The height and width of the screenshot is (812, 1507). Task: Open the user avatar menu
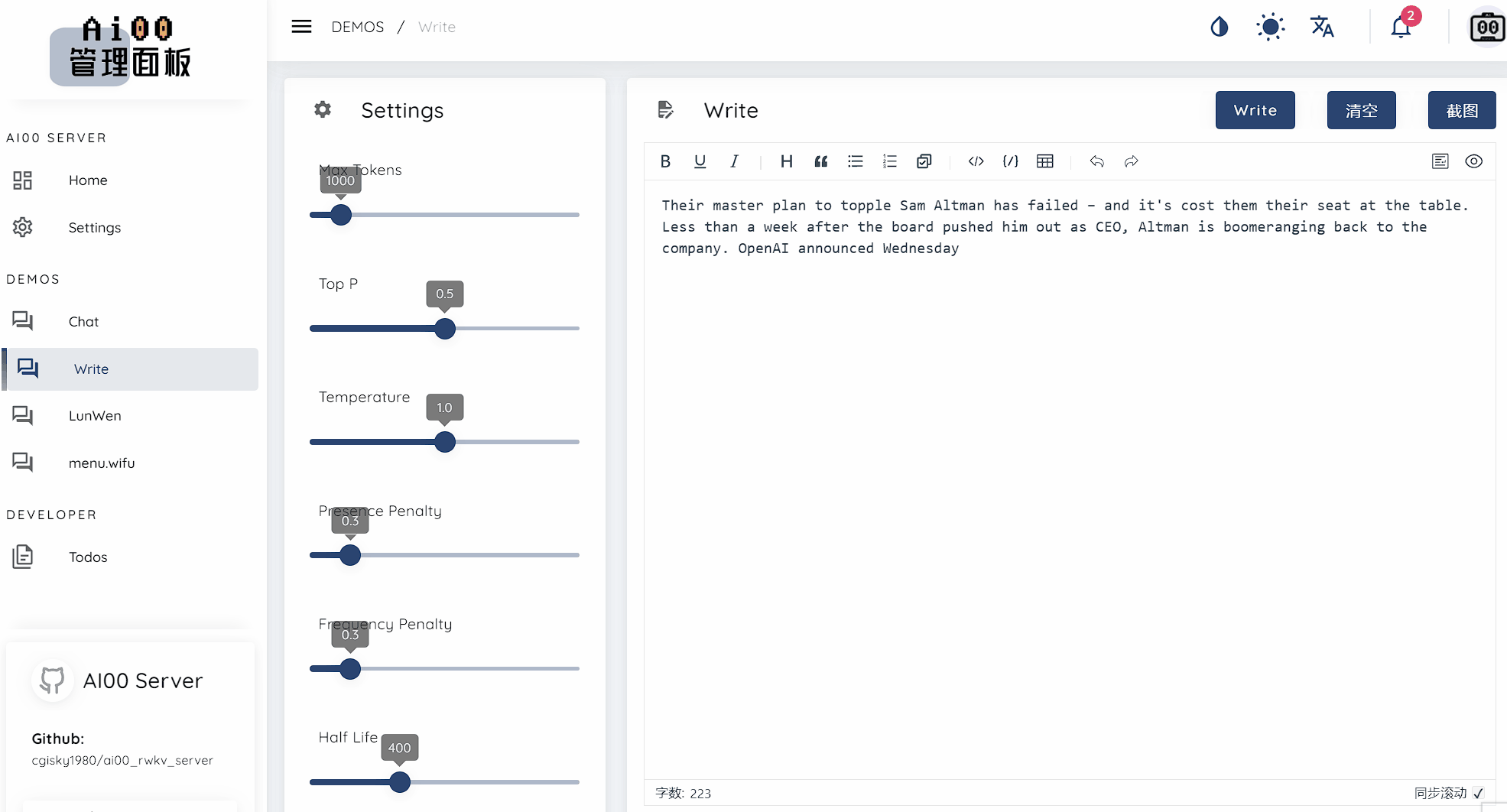tap(1487, 28)
